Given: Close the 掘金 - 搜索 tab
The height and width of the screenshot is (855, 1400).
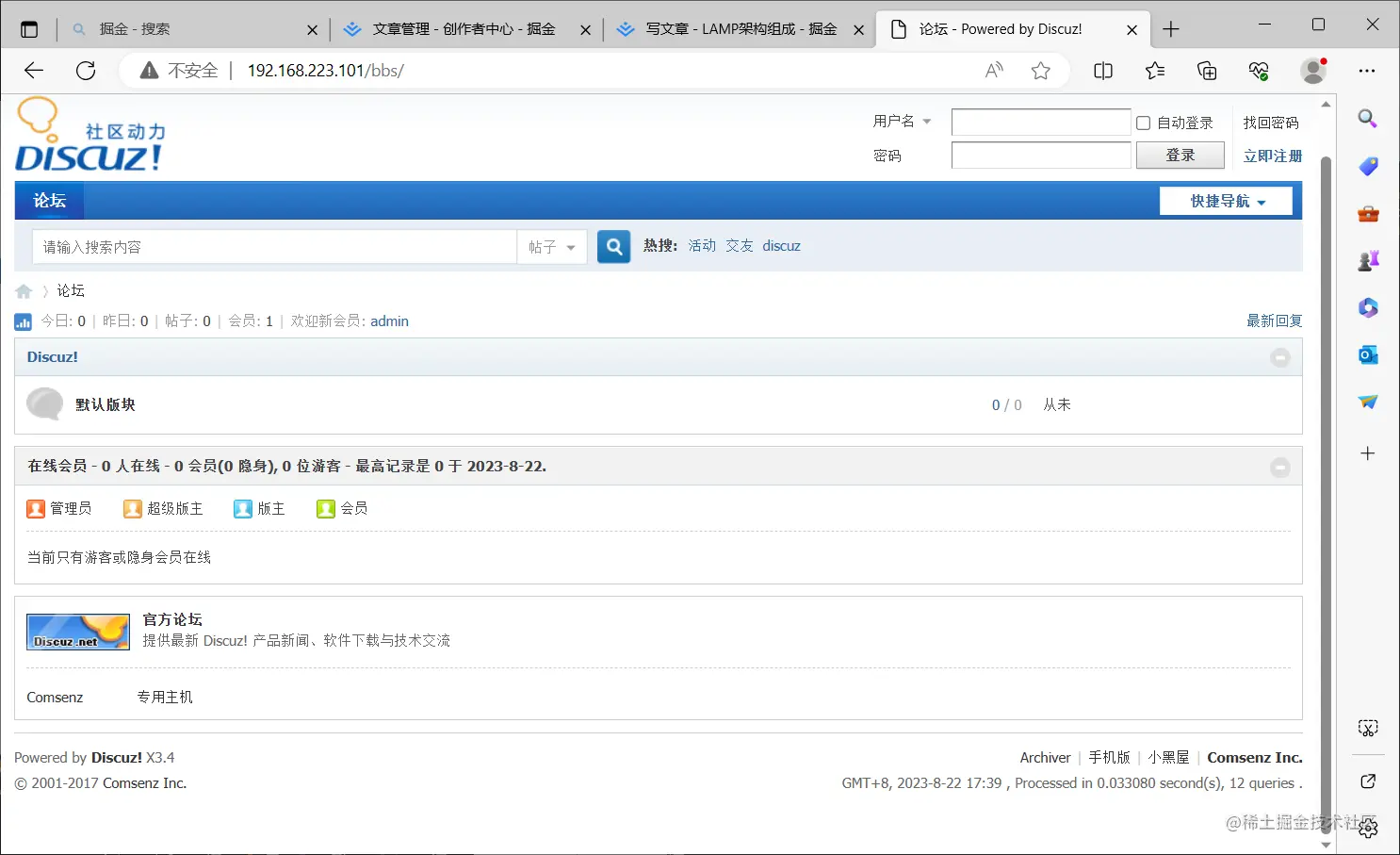Looking at the screenshot, I should [x=313, y=30].
